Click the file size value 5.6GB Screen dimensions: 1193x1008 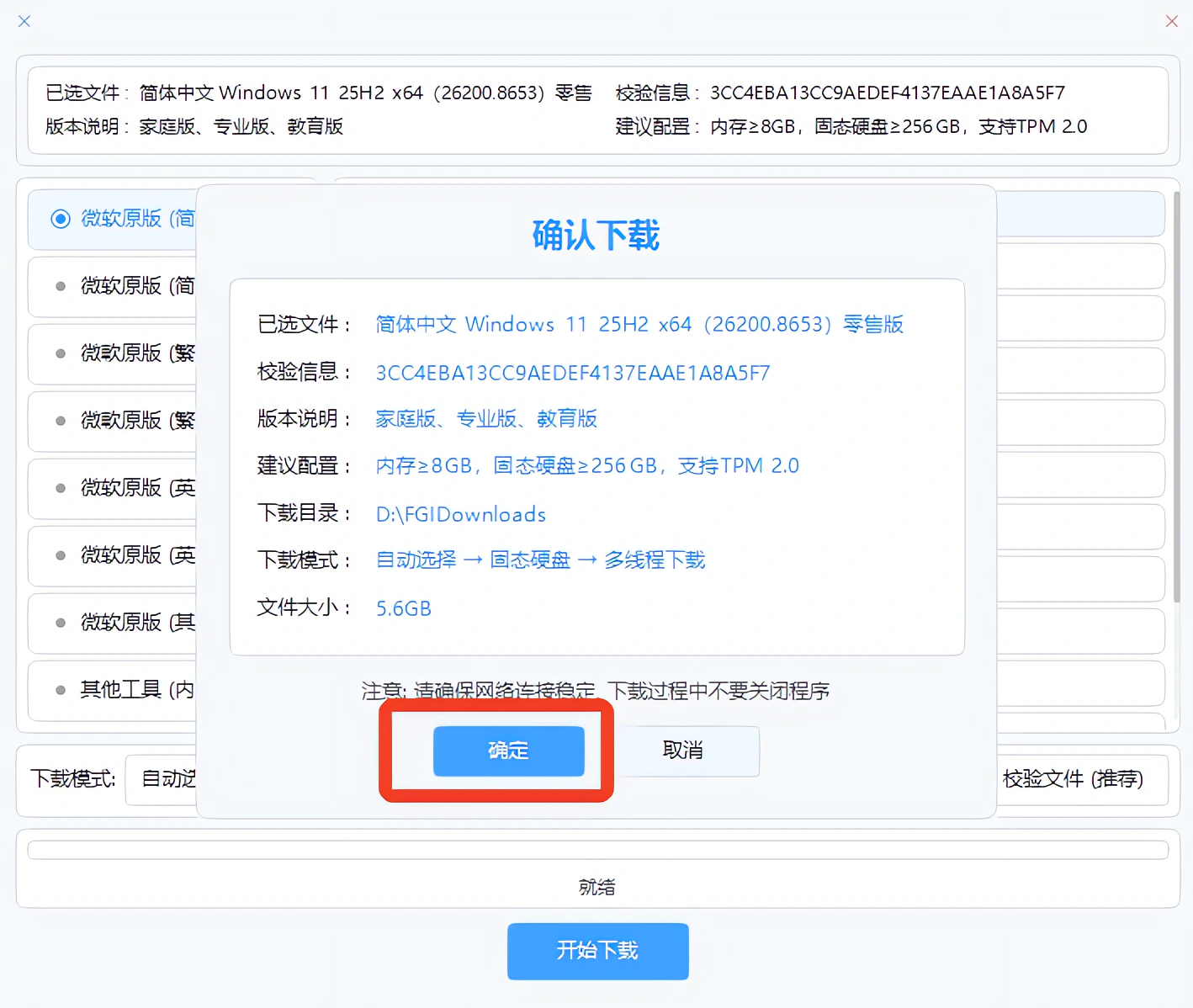pyautogui.click(x=404, y=608)
